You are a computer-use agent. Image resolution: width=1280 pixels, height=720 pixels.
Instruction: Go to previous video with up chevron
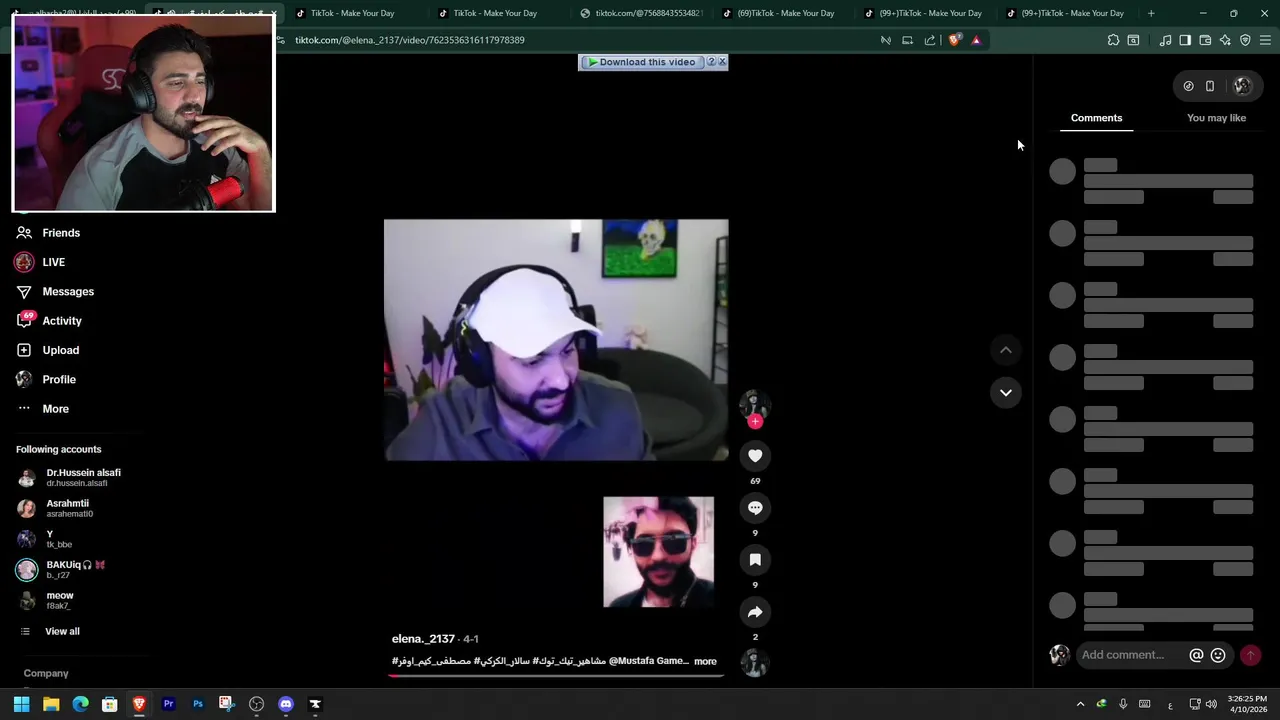[x=1005, y=350]
